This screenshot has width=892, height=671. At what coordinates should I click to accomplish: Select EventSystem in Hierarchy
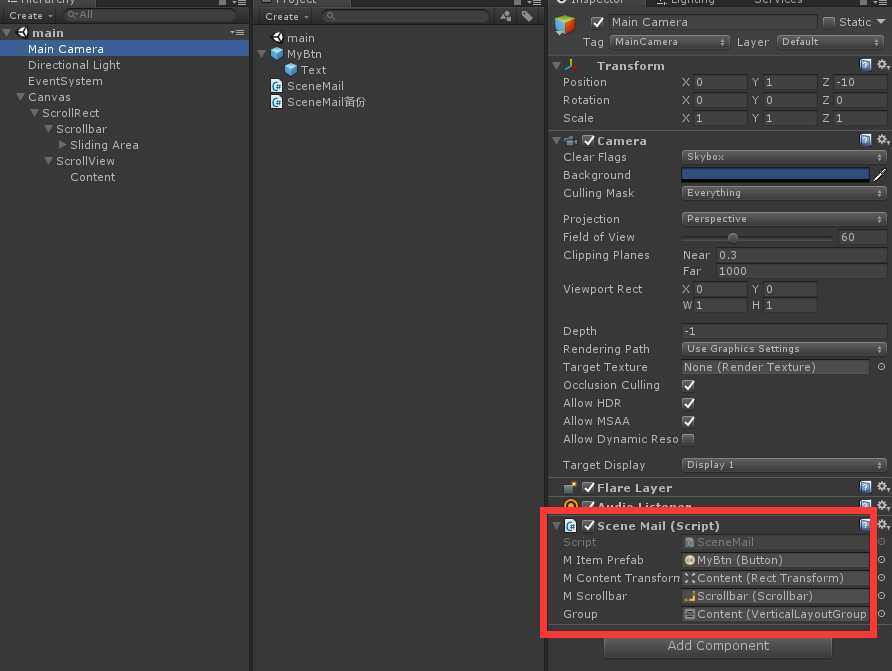[x=65, y=81]
